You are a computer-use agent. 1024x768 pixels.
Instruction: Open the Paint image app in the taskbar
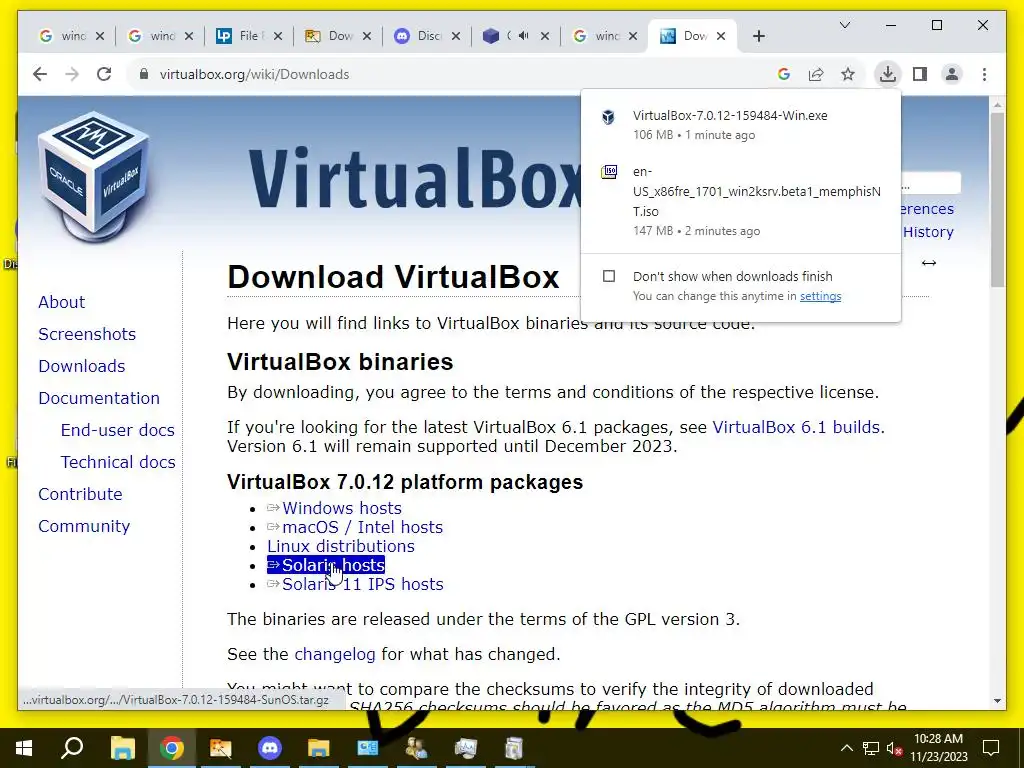(221, 748)
